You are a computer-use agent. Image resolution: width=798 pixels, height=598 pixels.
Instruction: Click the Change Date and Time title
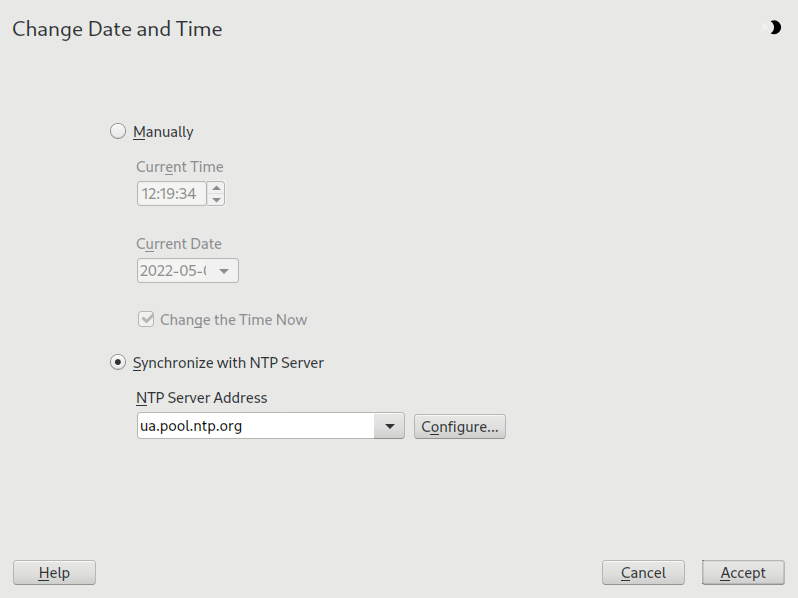point(117,29)
